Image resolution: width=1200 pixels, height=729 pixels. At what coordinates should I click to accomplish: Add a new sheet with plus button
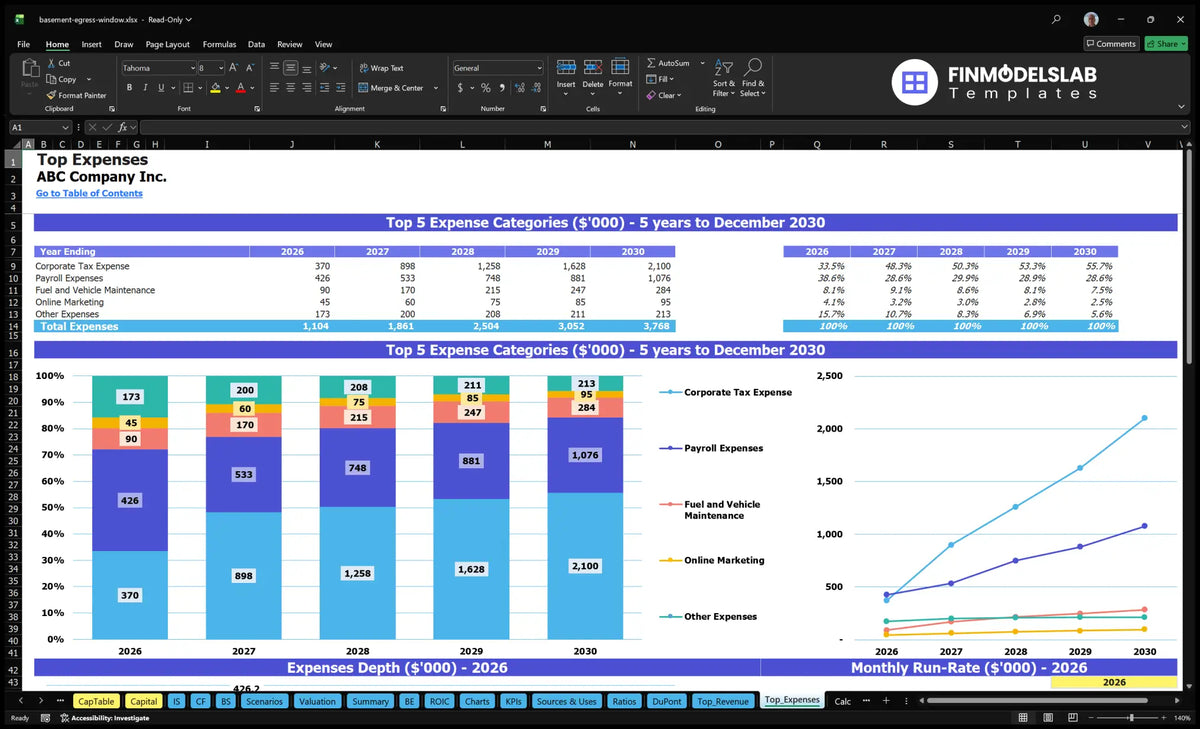(886, 701)
